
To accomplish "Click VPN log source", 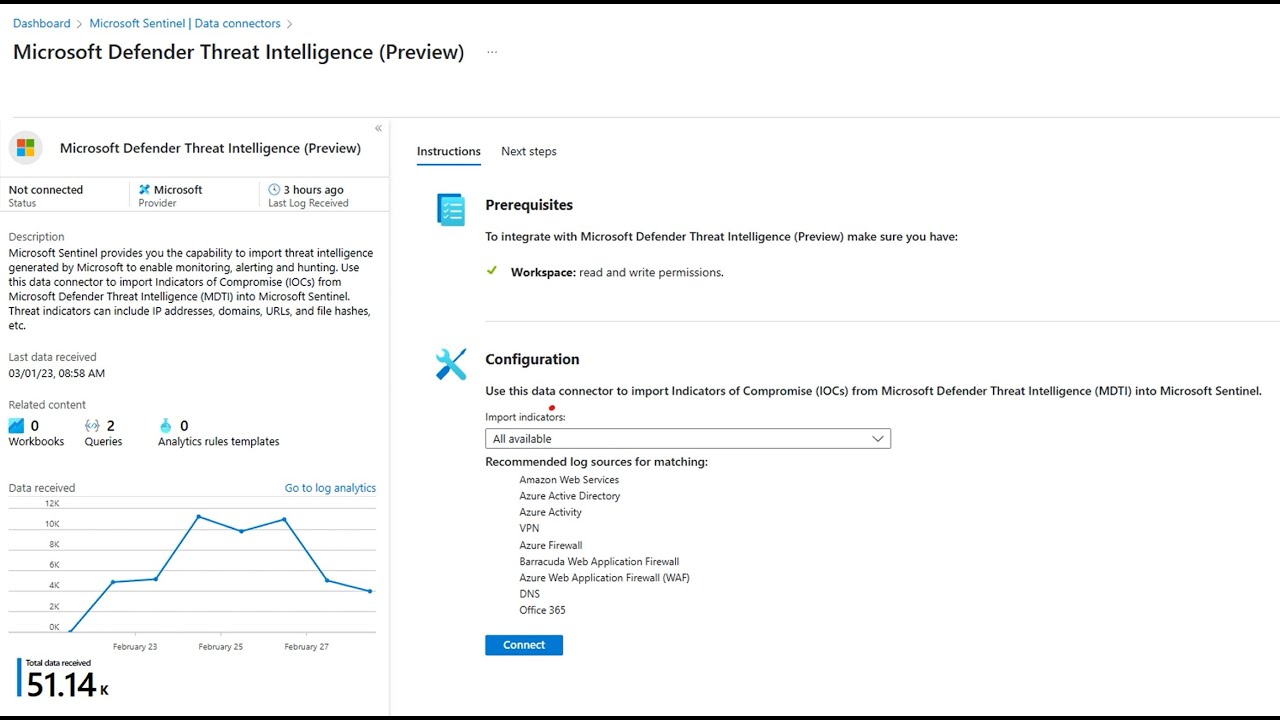I will tap(529, 528).
